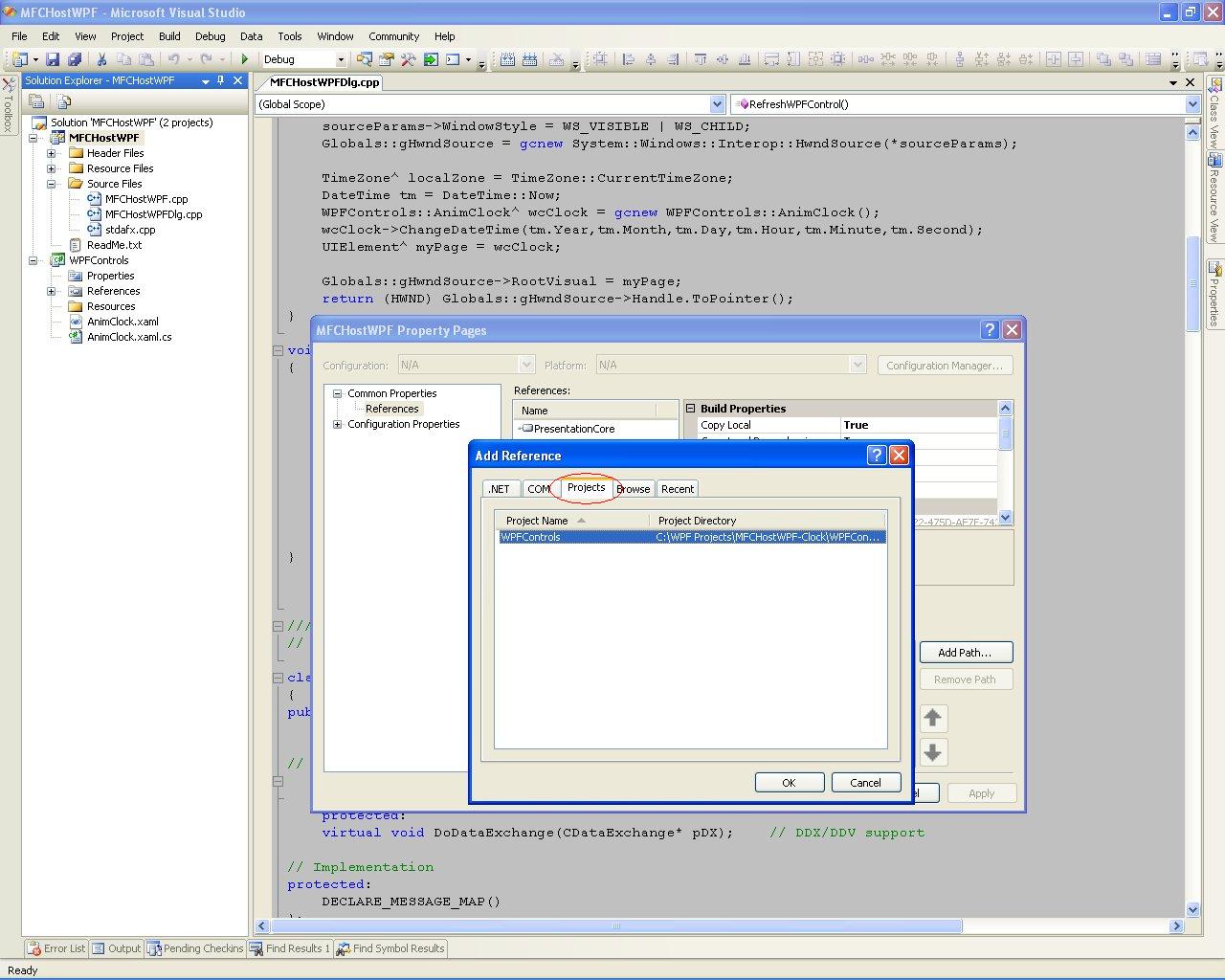Select the Projects tab in Add Reference
This screenshot has width=1225, height=980.
[586, 487]
